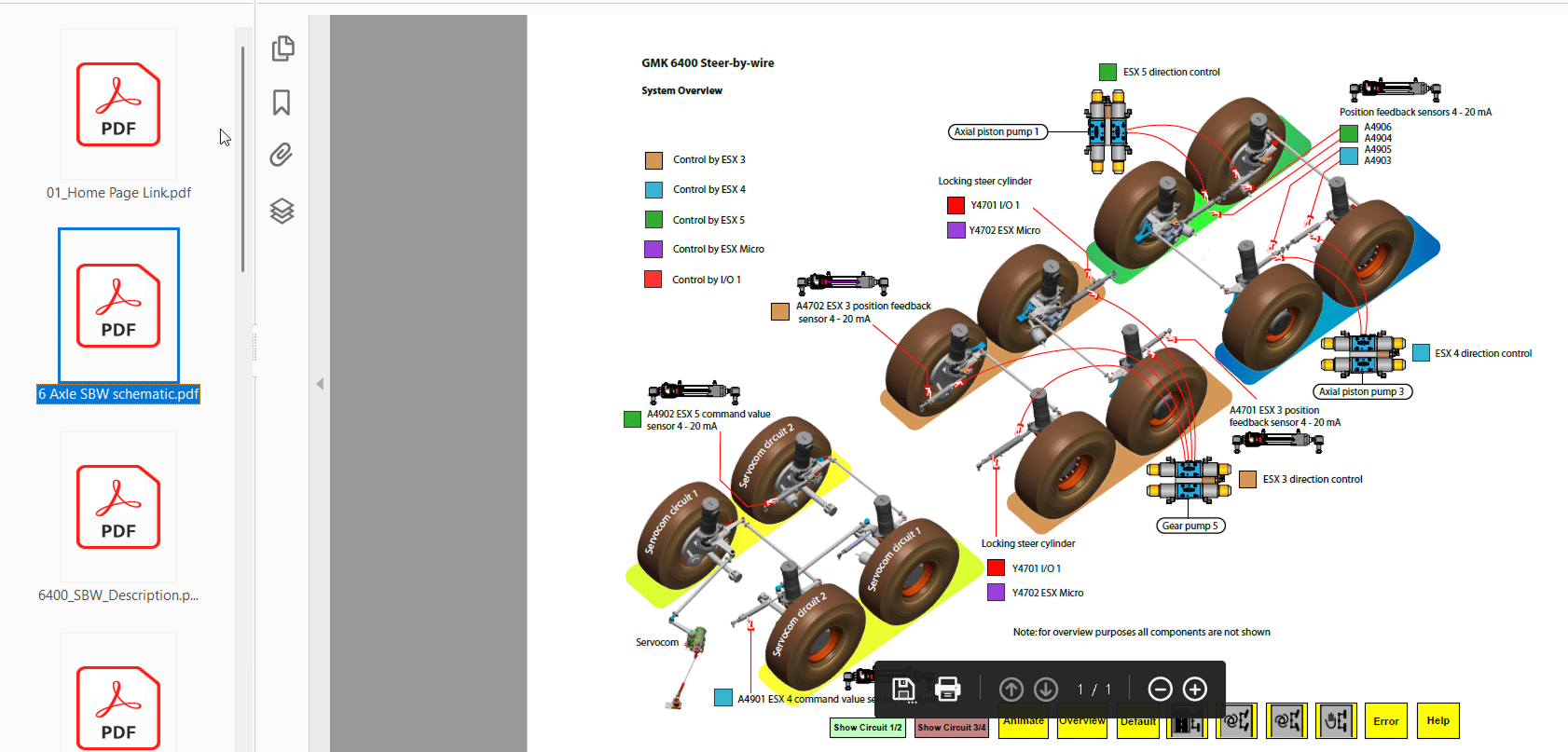Click the hand steering mode icon button

(1336, 721)
